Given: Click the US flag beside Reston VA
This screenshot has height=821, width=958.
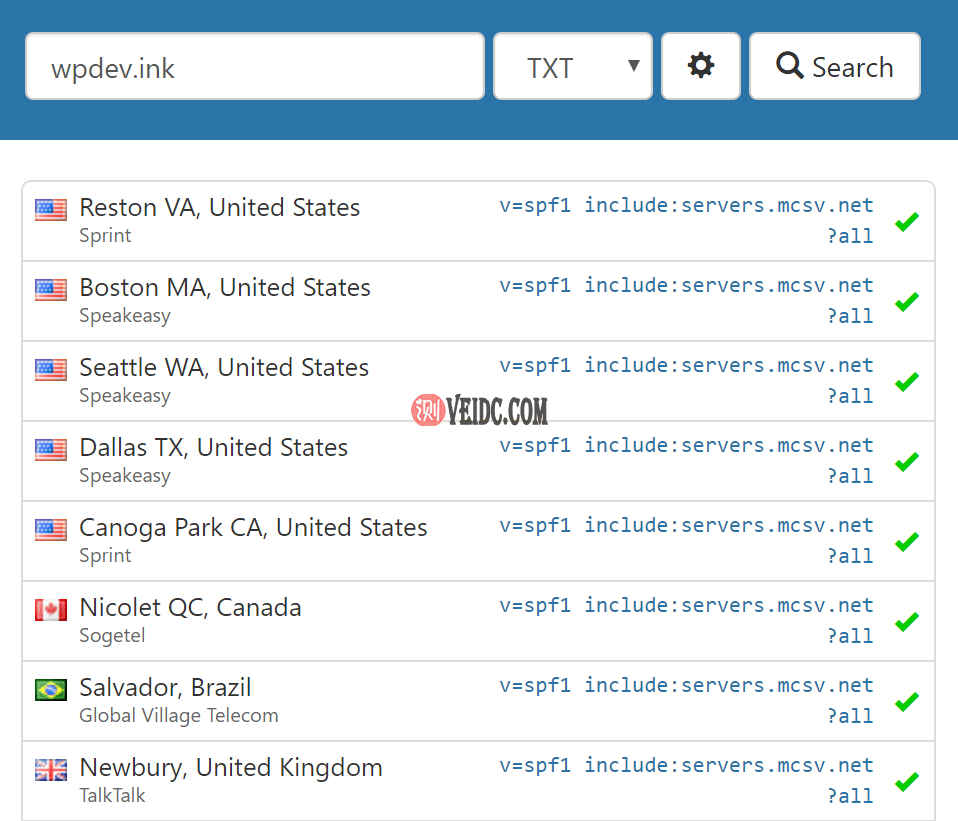Looking at the screenshot, I should point(51,210).
